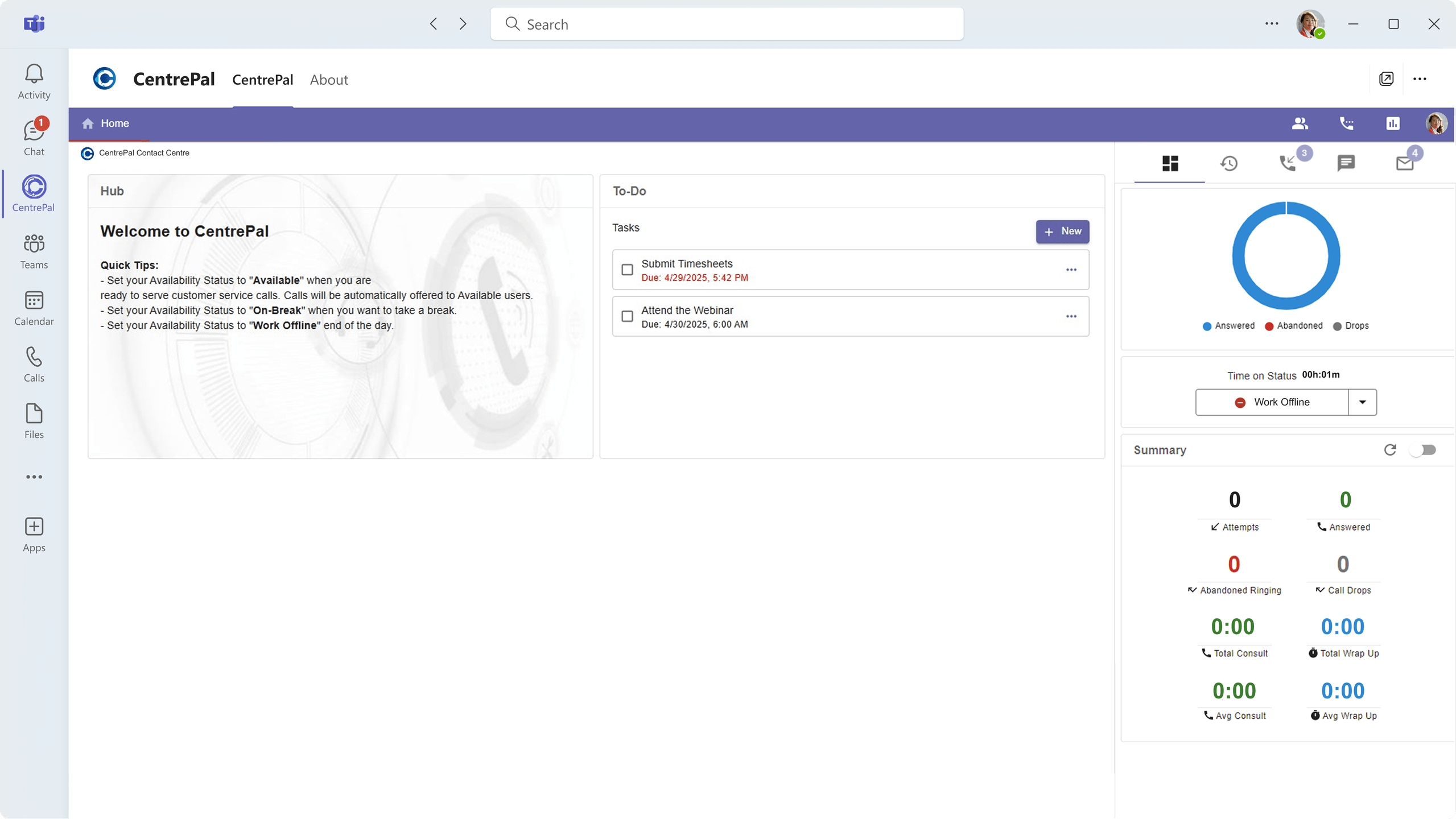Open the Teams section in sidebar

pyautogui.click(x=34, y=251)
